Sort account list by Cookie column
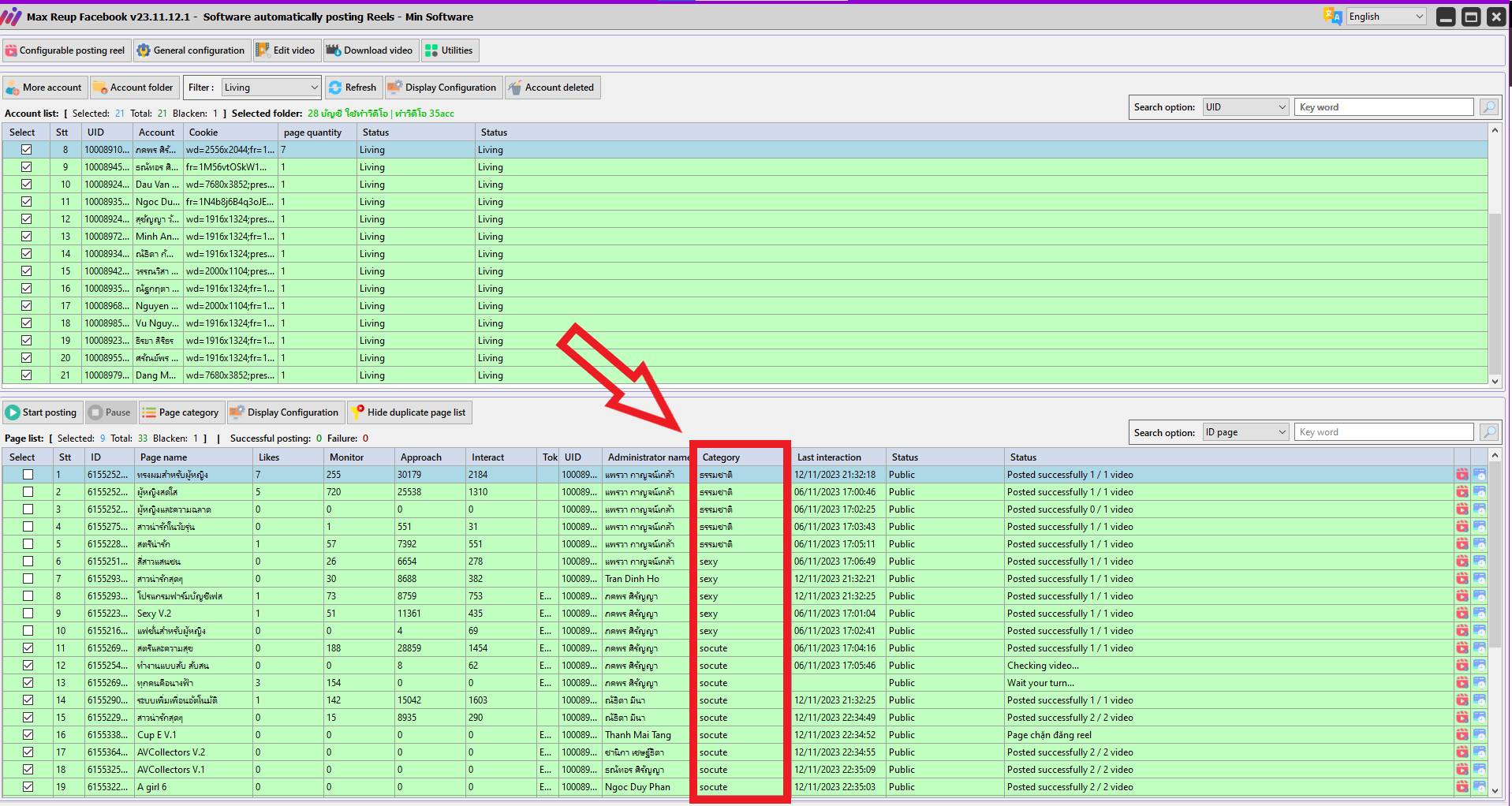 click(231, 132)
